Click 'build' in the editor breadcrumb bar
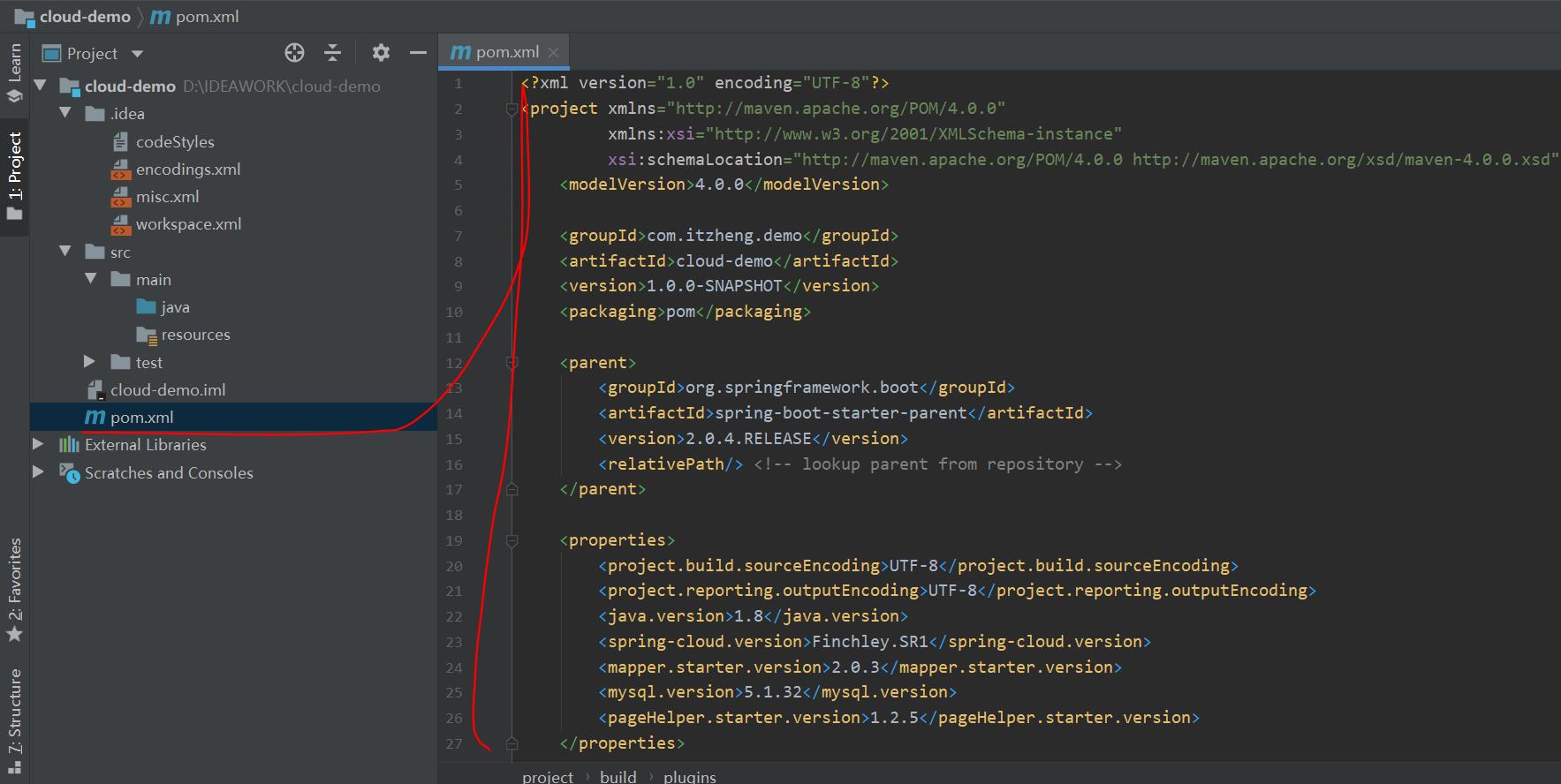 (x=618, y=776)
